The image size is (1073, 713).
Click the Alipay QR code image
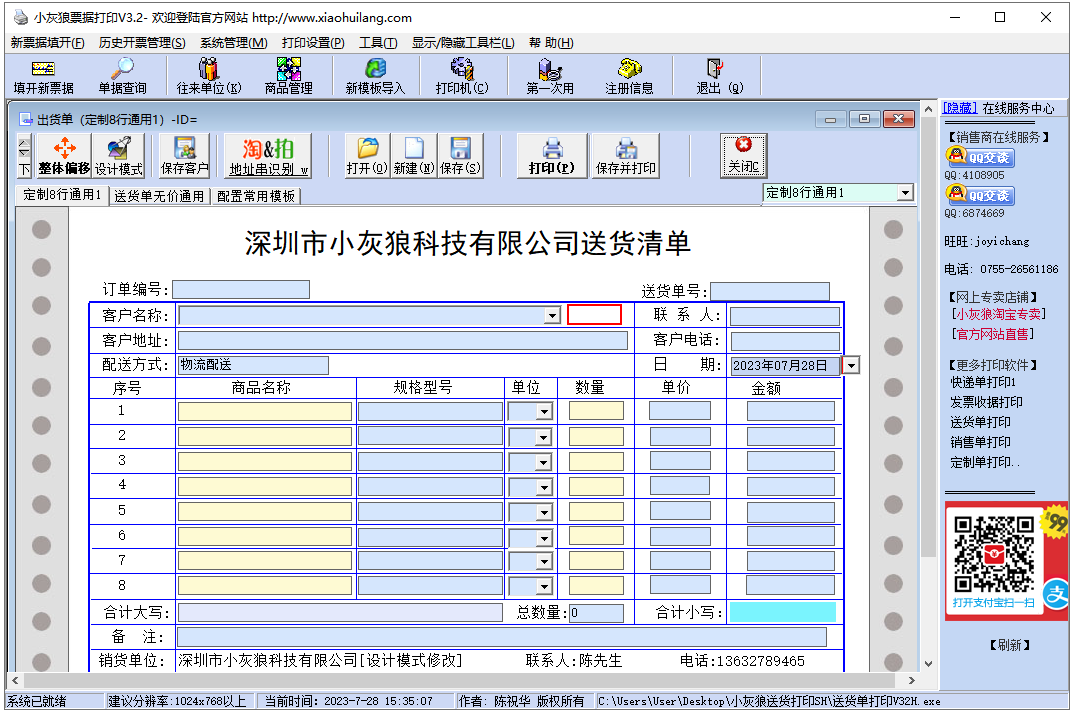(x=994, y=554)
